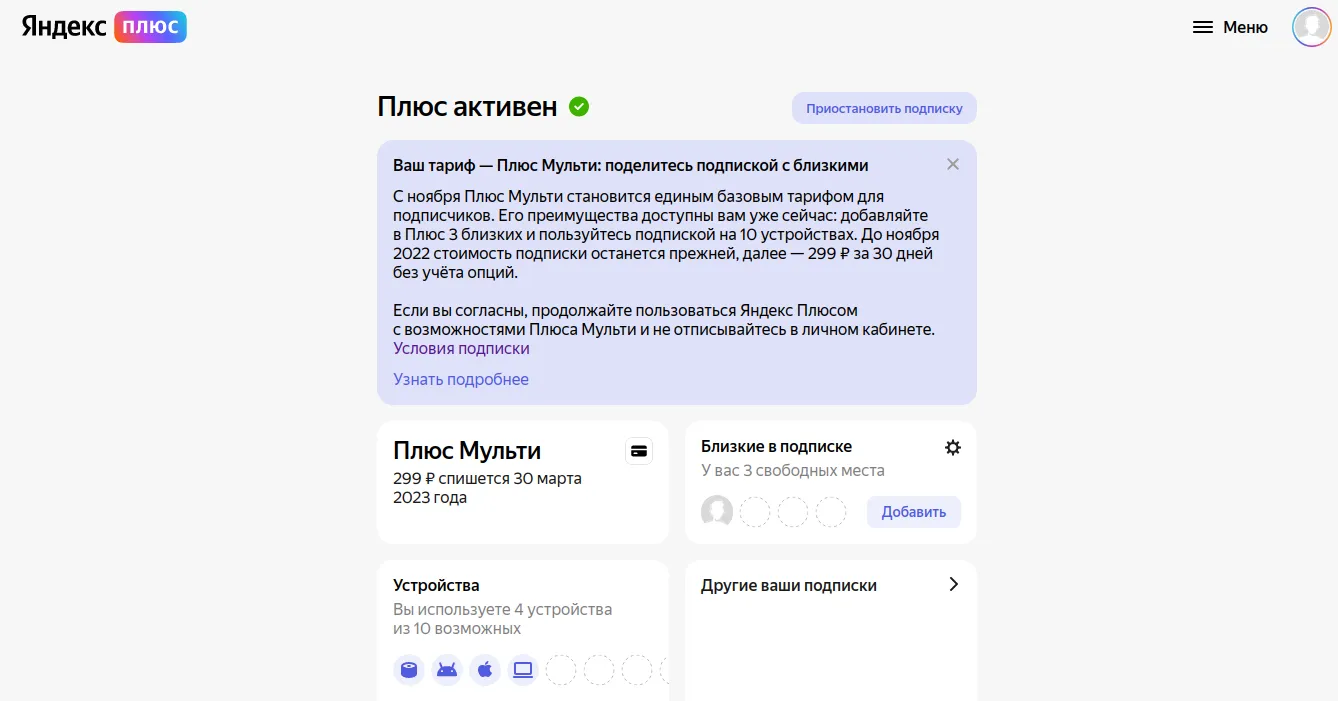Expand Другие ваши подписки chevron

953,584
